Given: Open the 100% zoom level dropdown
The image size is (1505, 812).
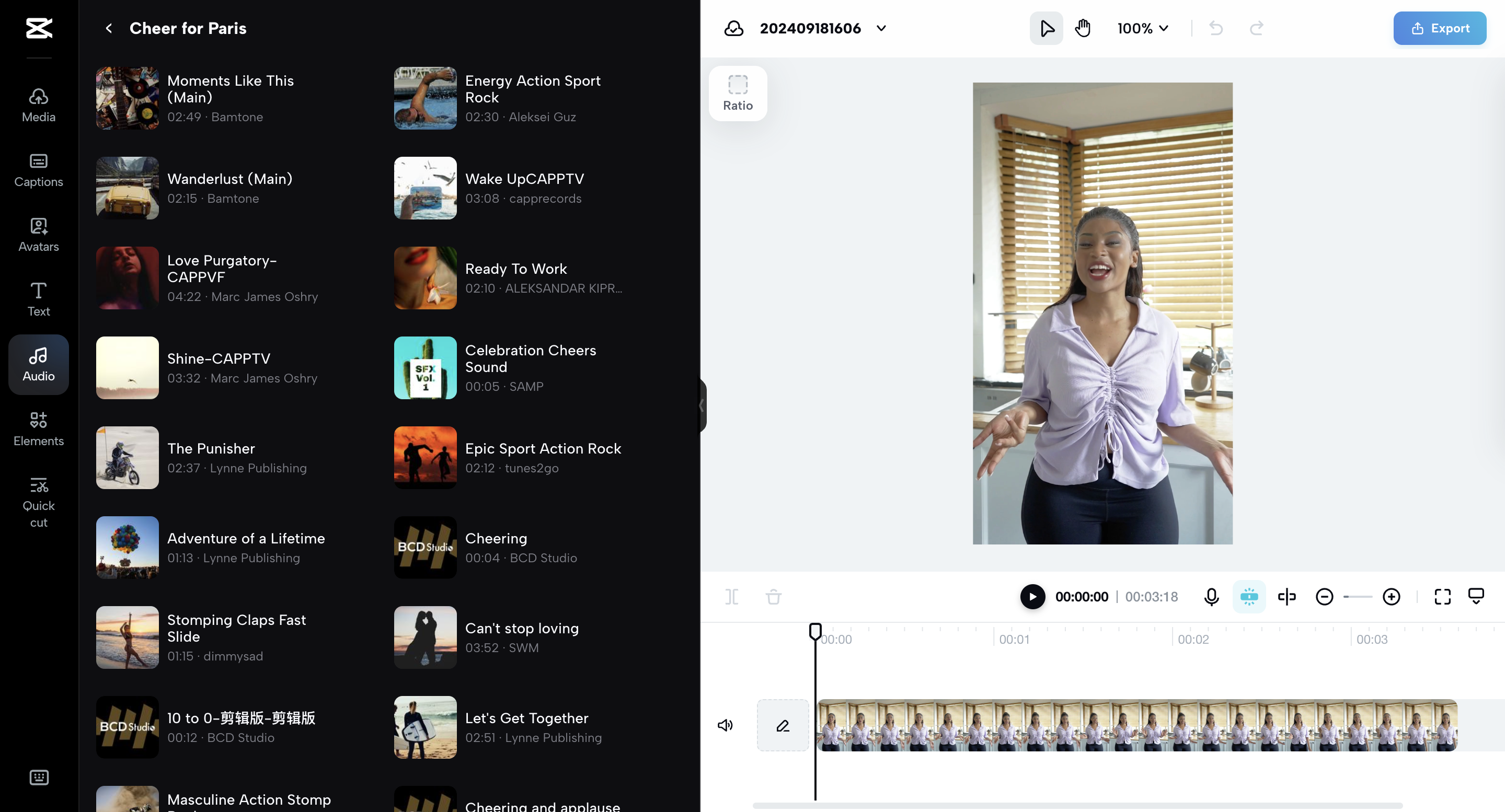Looking at the screenshot, I should (1142, 28).
